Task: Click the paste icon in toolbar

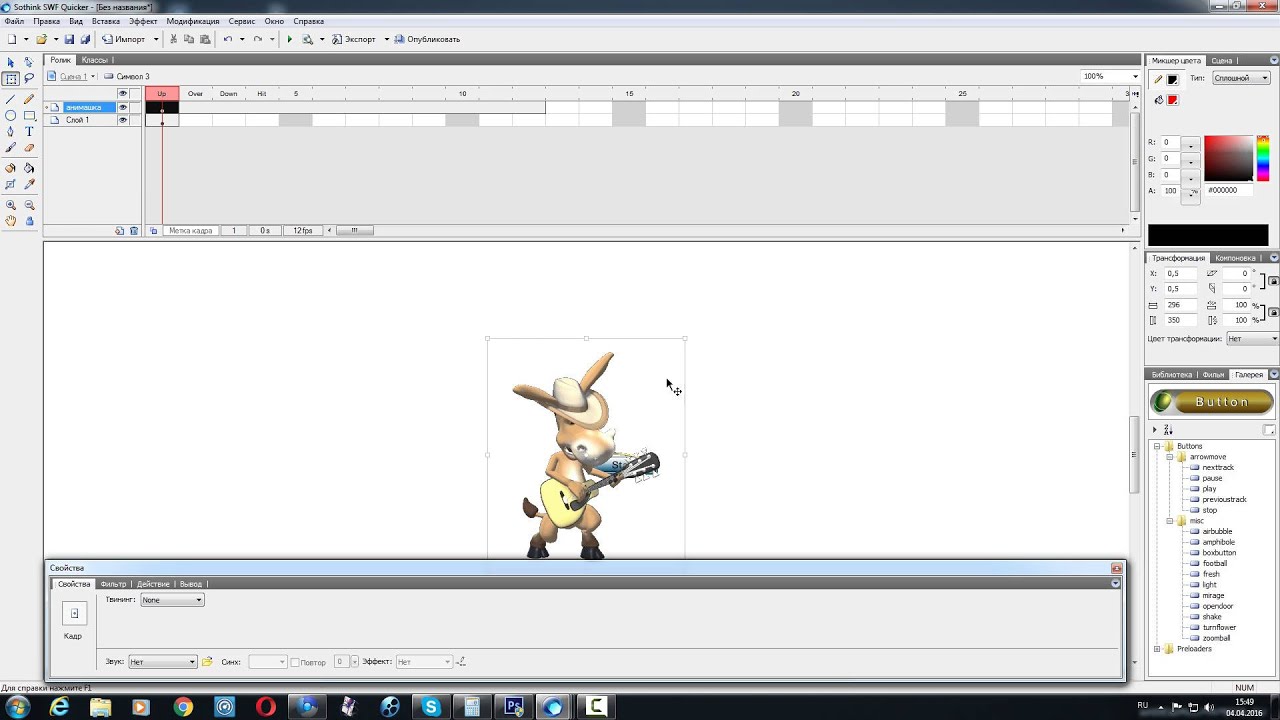Action: point(205,39)
